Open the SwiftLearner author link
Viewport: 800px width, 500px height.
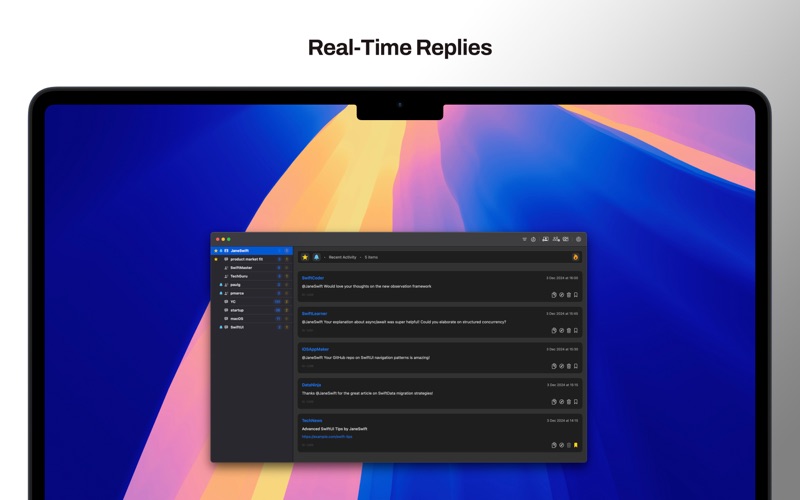tap(314, 314)
